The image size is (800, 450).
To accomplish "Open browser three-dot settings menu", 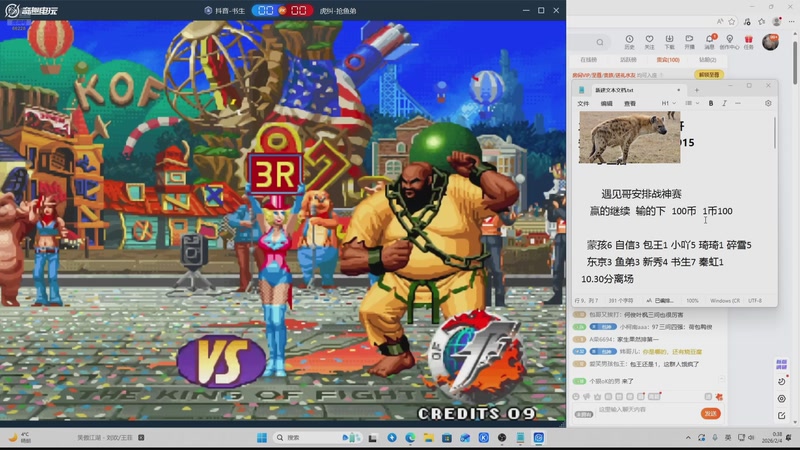I will coord(791,21).
